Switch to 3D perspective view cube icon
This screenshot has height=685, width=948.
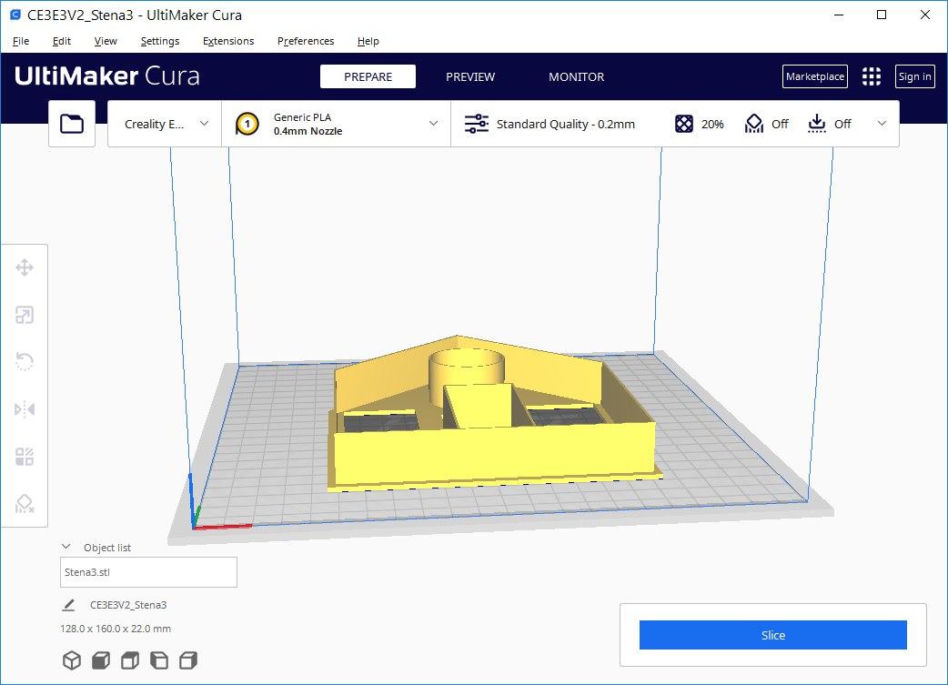click(x=72, y=660)
